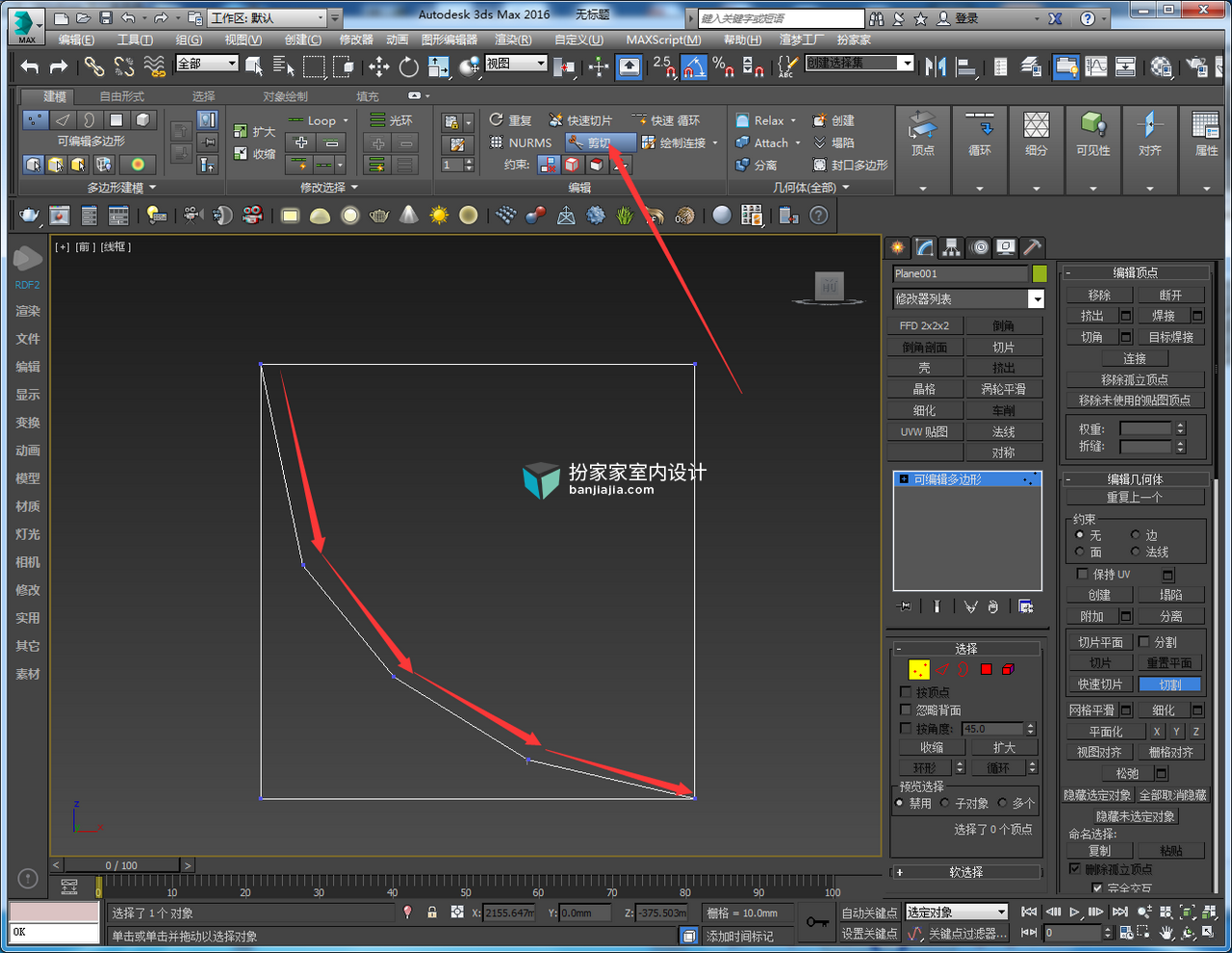Image resolution: width=1232 pixels, height=953 pixels.
Task: Open the 渲染(R) menu
Action: (x=513, y=39)
